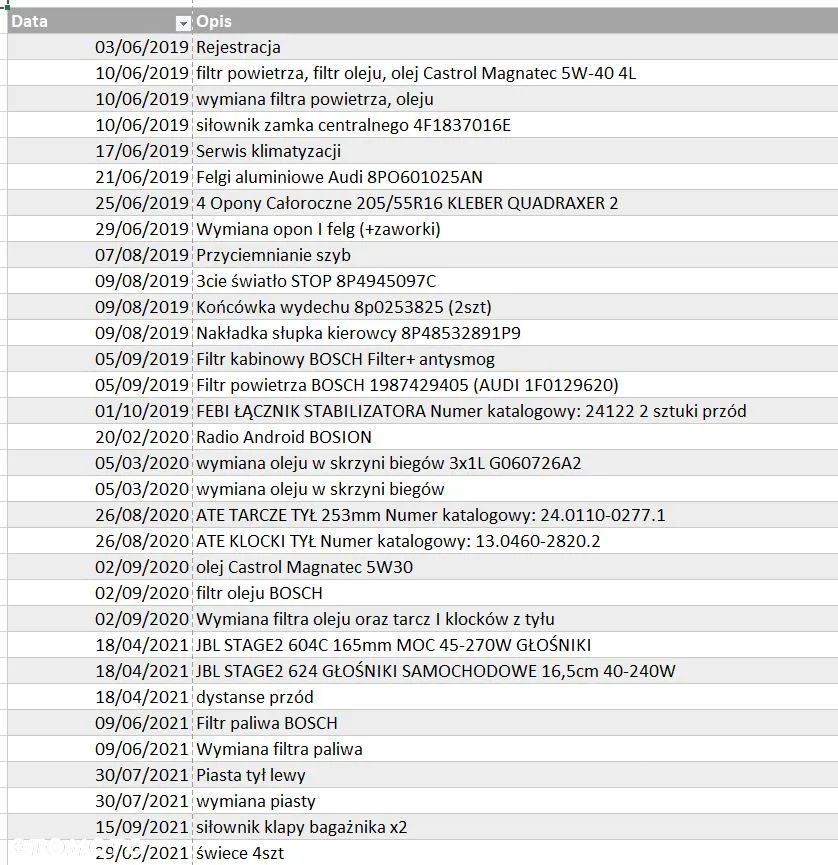This screenshot has height=865, width=838.
Task: Click the Serwis klimatyzacji cell
Action: click(269, 151)
